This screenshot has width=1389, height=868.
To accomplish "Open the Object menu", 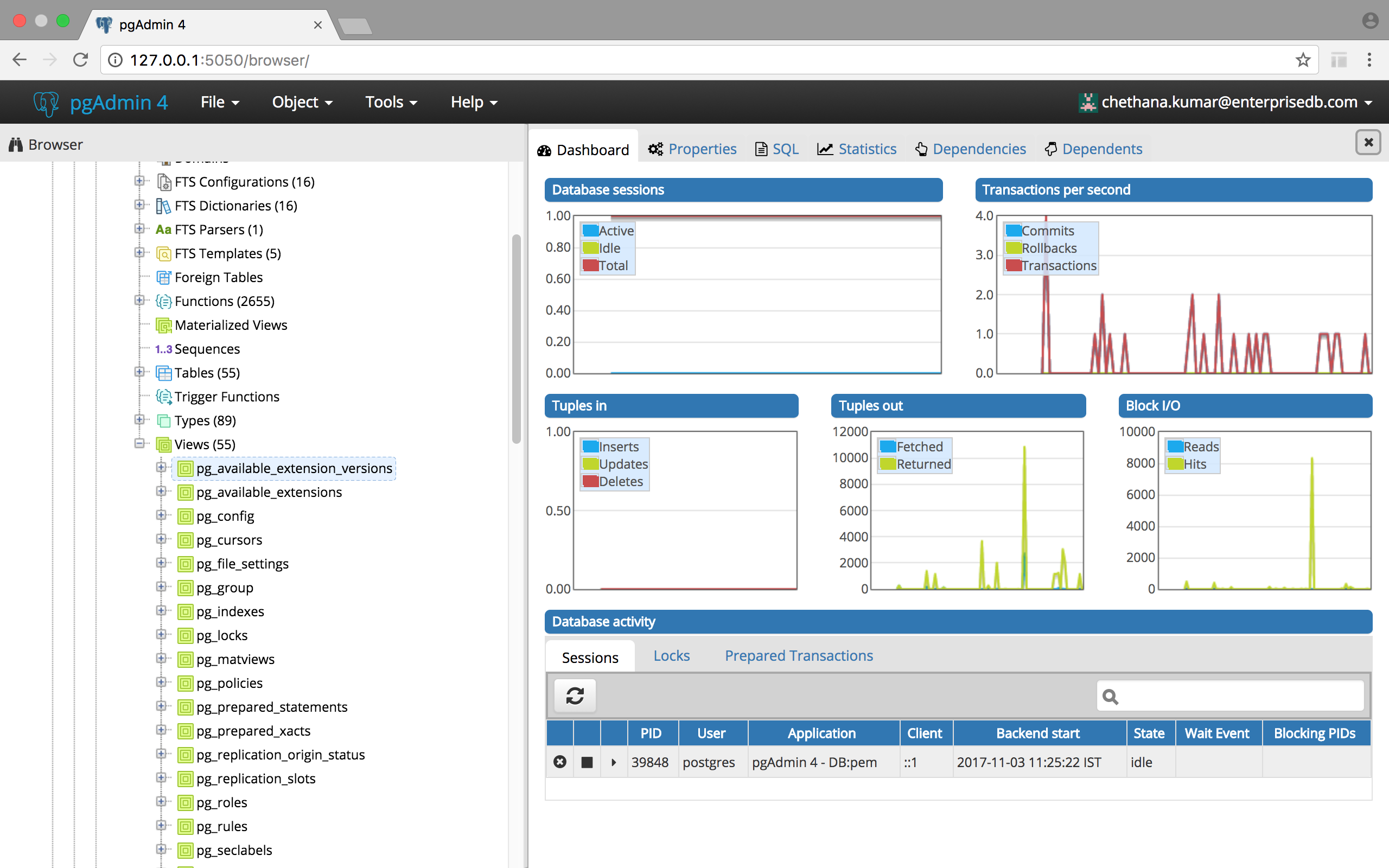I will point(302,103).
